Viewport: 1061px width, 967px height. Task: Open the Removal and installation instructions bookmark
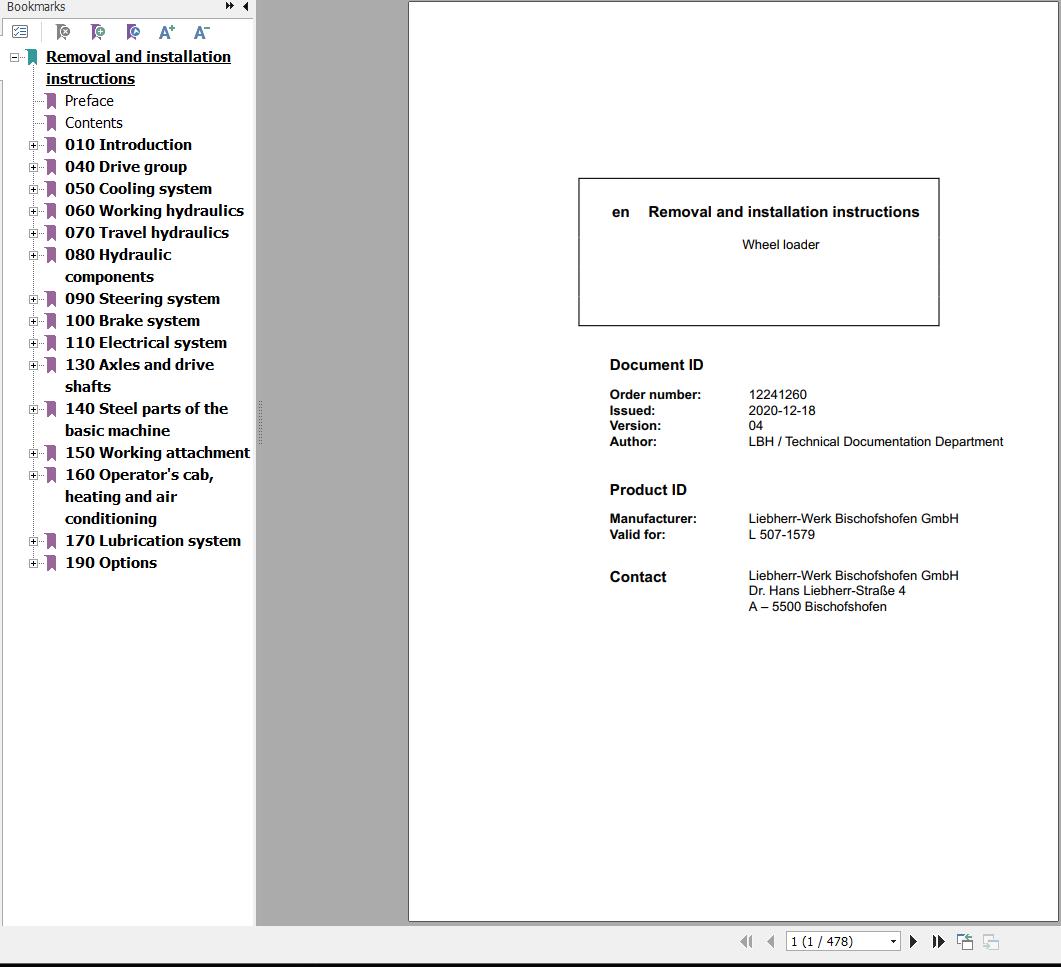click(x=138, y=68)
